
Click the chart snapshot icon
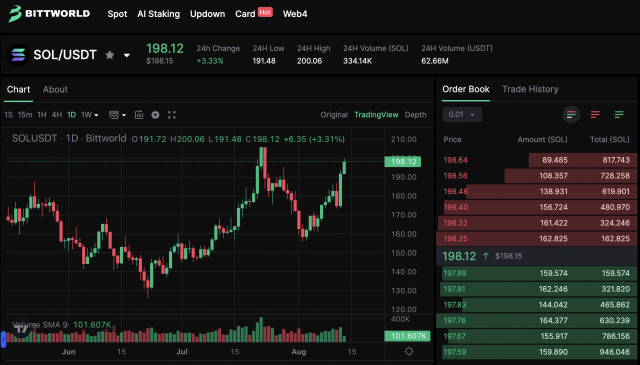coord(139,115)
